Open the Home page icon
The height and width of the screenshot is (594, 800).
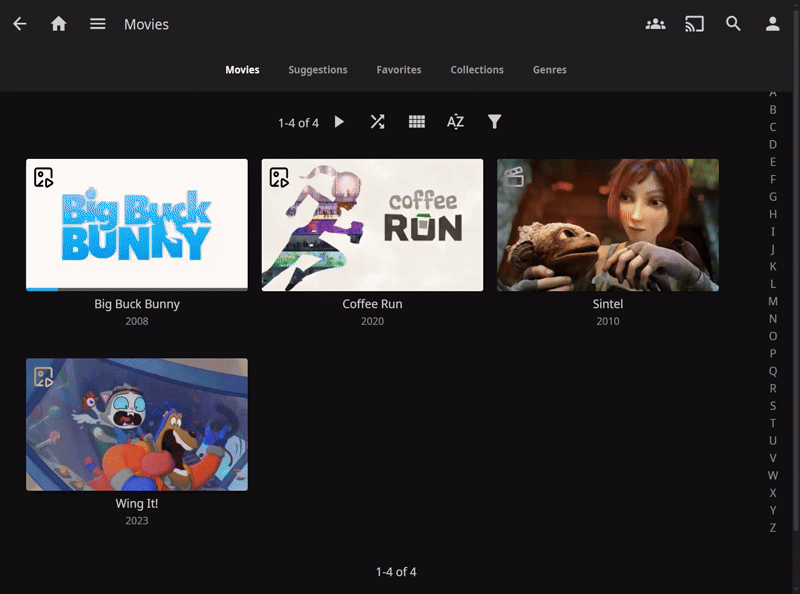point(59,23)
